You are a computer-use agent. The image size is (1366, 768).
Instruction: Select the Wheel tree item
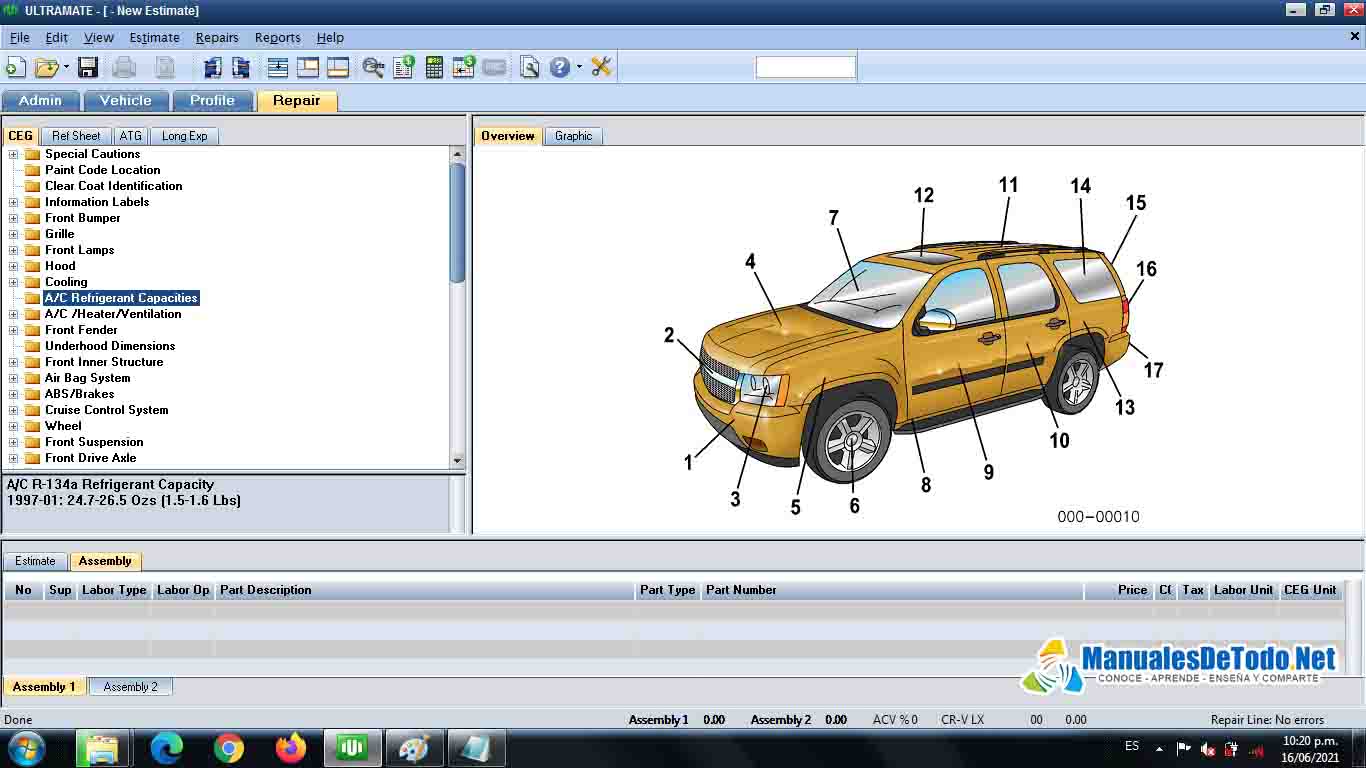coord(63,426)
